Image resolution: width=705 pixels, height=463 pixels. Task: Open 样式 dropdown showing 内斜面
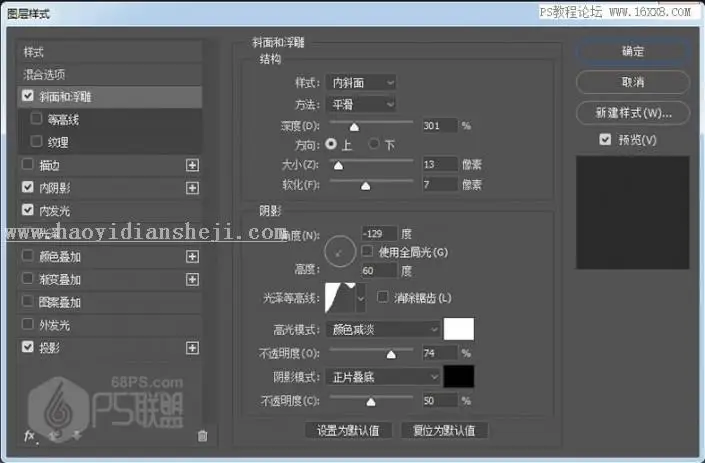[x=361, y=82]
